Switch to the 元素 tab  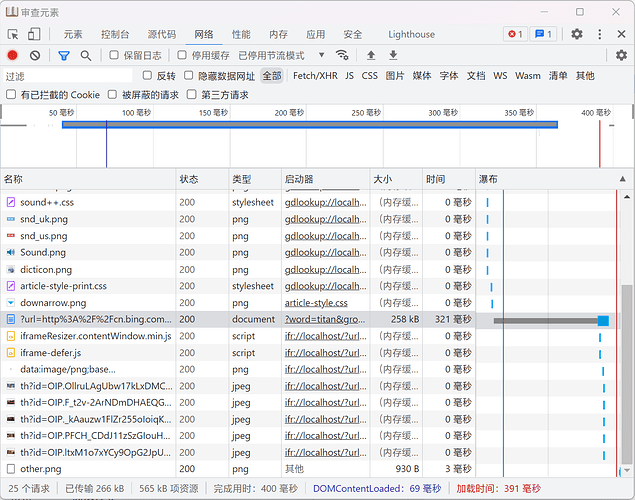(73, 34)
